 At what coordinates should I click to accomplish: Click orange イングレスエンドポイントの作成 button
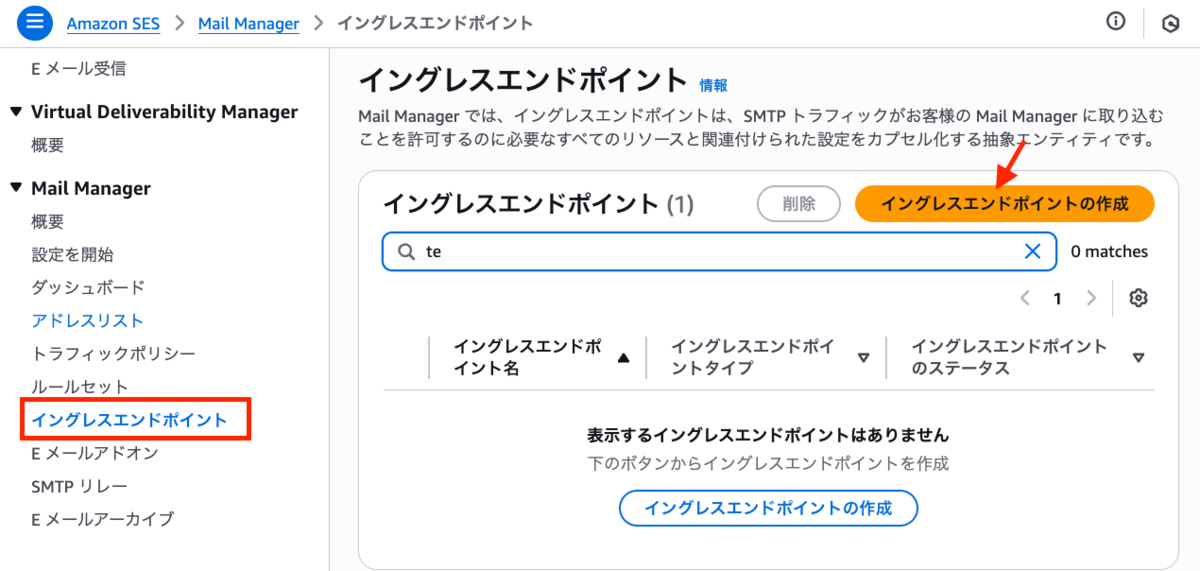tap(1004, 204)
